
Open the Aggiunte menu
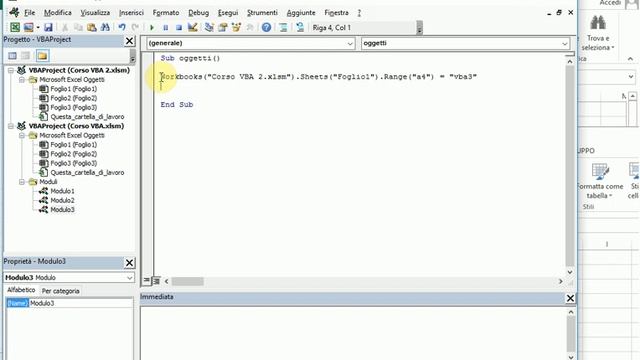[301, 13]
